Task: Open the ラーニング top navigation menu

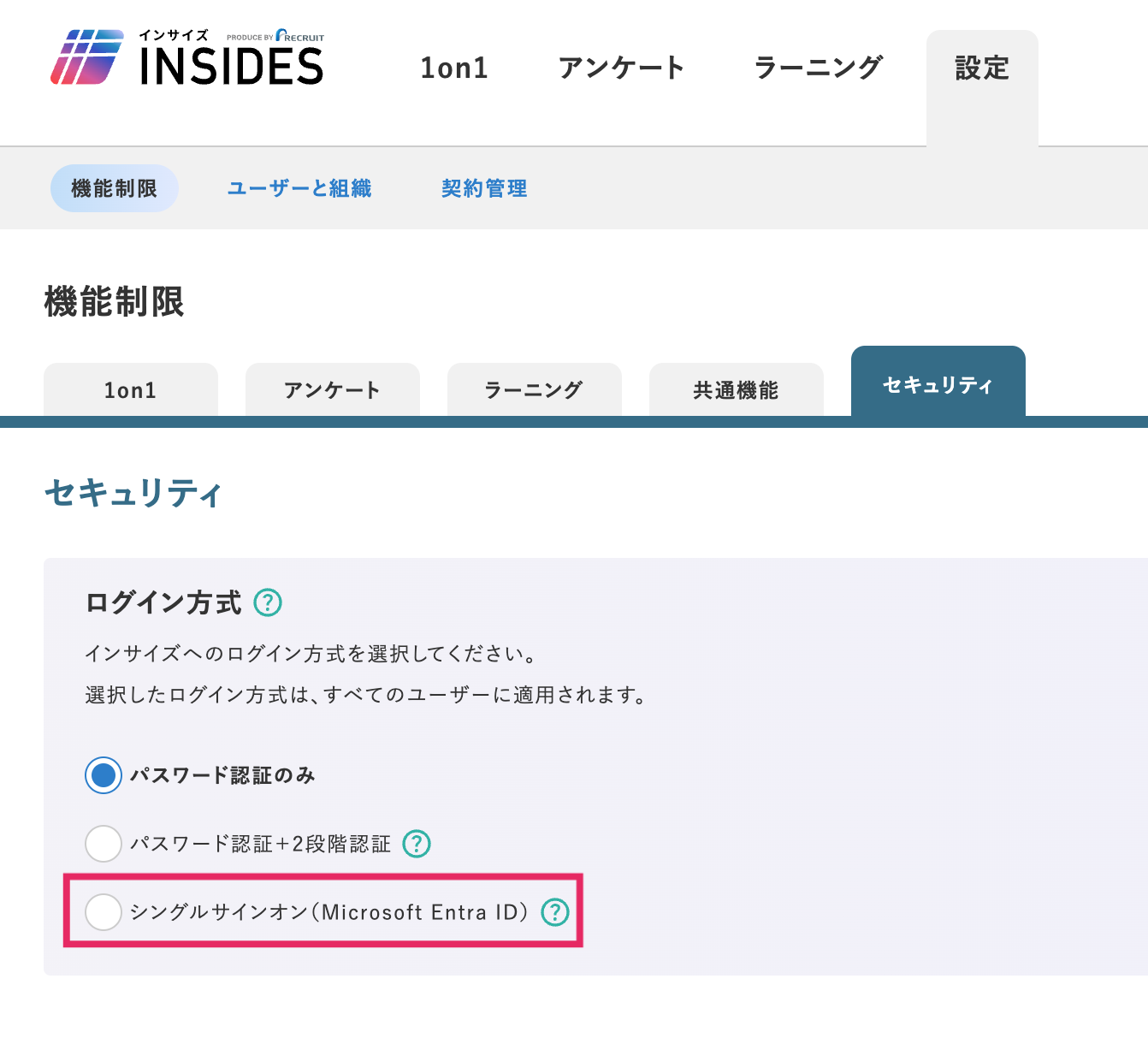Action: (818, 68)
